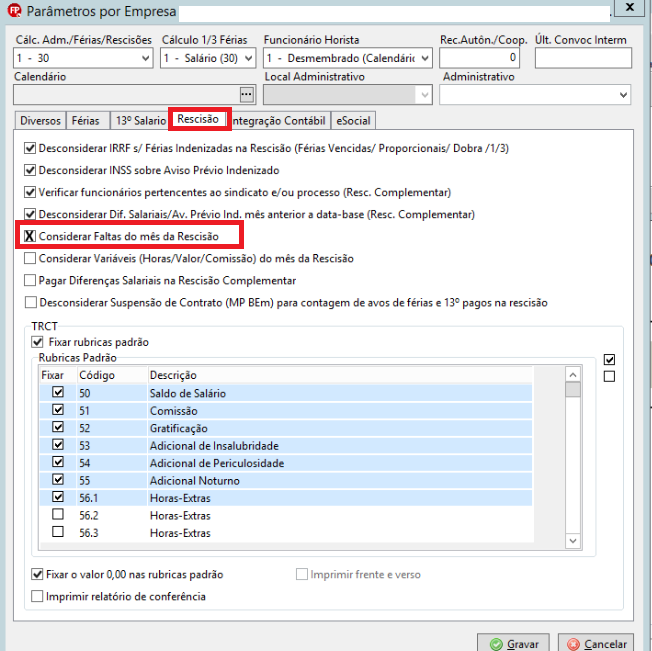The height and width of the screenshot is (651, 652).
Task: Switch to the eSocial tab
Action: point(353,121)
